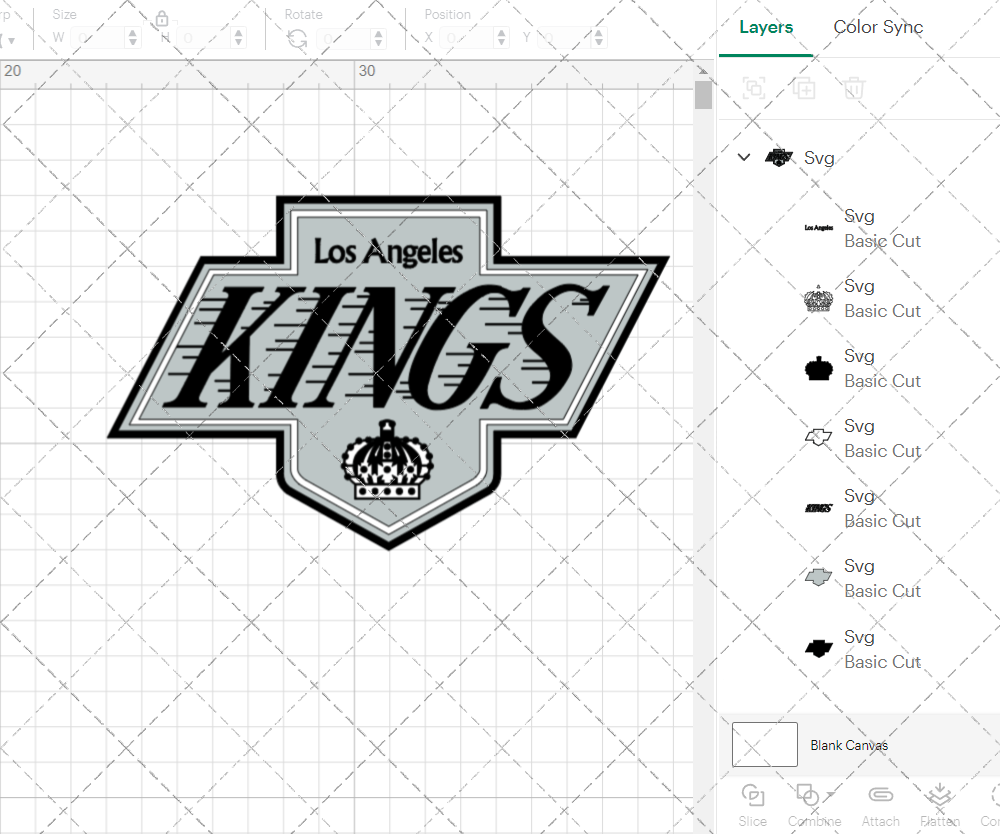Viewport: 1000px width, 834px height.
Task: Click the Delete trash icon
Action: (x=853, y=89)
